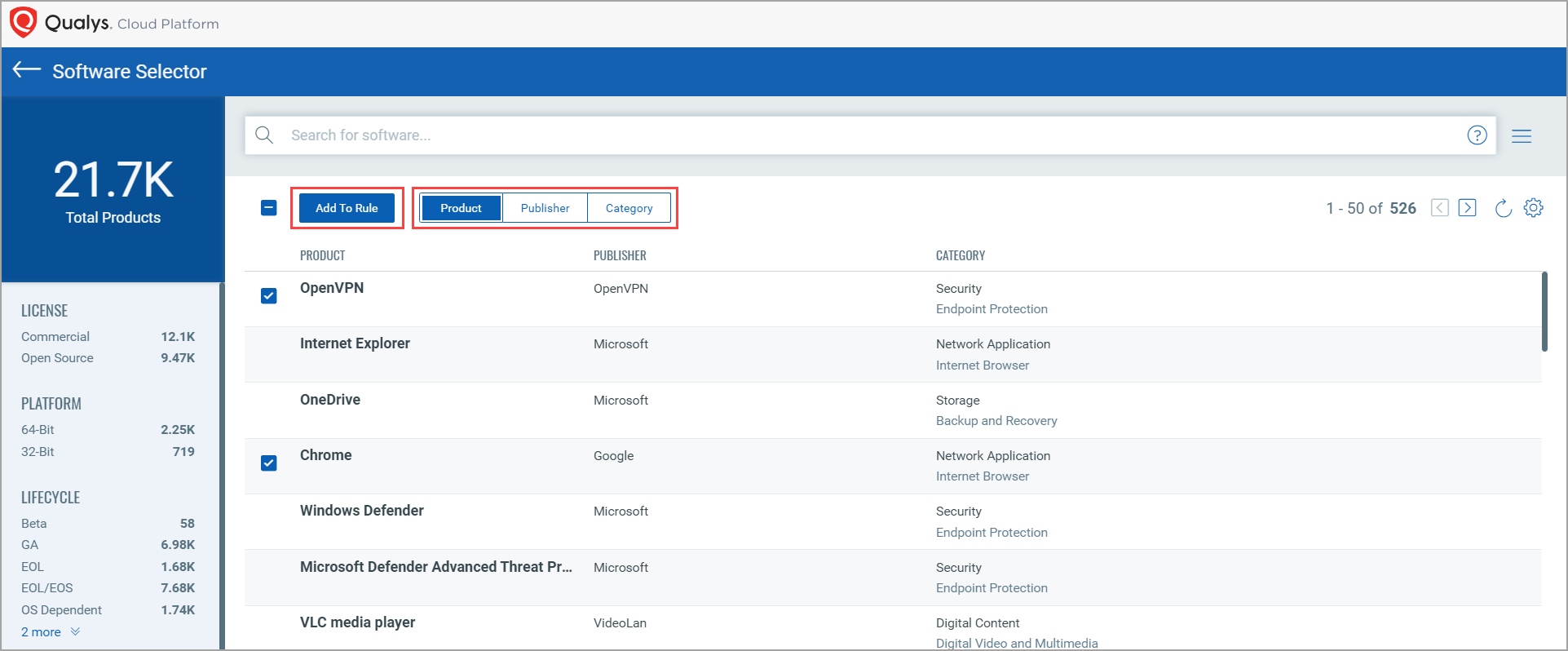Switch to the Publisher tab
This screenshot has height=651, width=1568.
coord(545,208)
